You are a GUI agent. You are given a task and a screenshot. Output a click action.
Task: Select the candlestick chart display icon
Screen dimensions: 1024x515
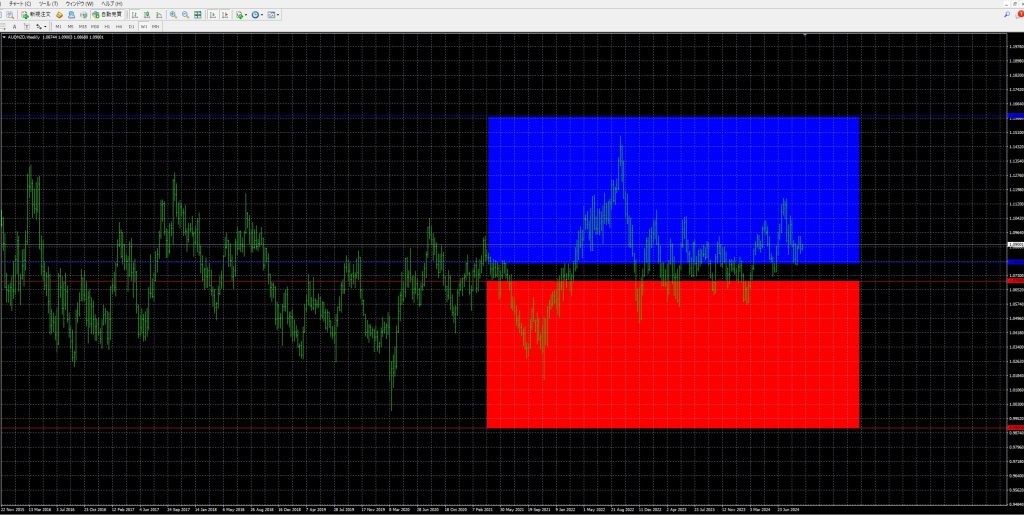tap(146, 15)
